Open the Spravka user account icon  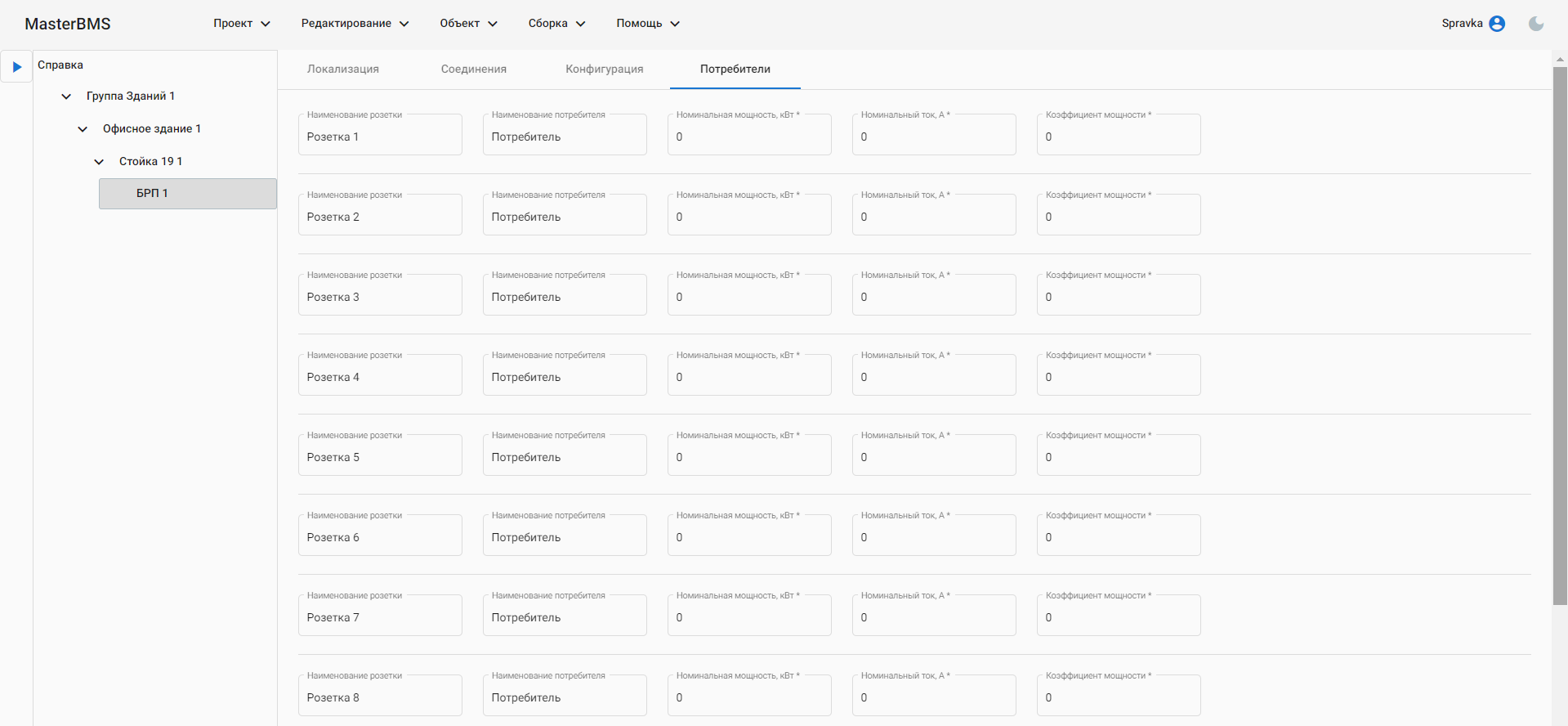(x=1496, y=24)
